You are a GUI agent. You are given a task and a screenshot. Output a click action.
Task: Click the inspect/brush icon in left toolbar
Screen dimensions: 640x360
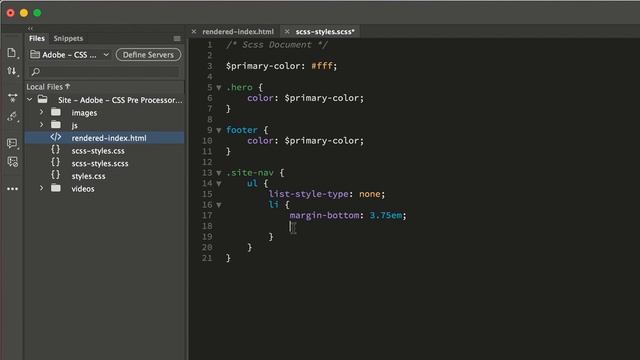tap(12, 117)
